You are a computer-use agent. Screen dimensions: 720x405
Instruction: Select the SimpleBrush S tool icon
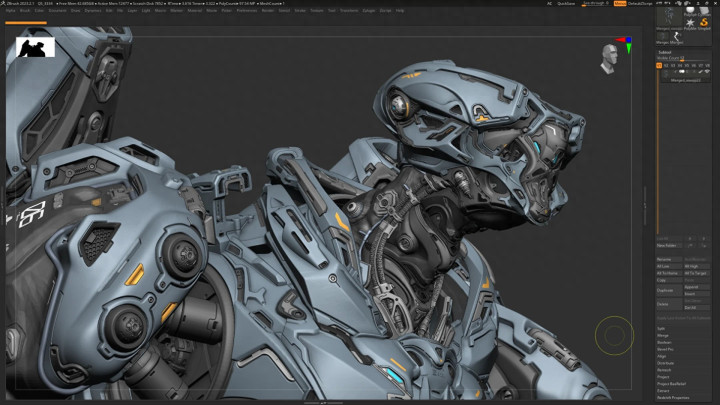point(704,20)
